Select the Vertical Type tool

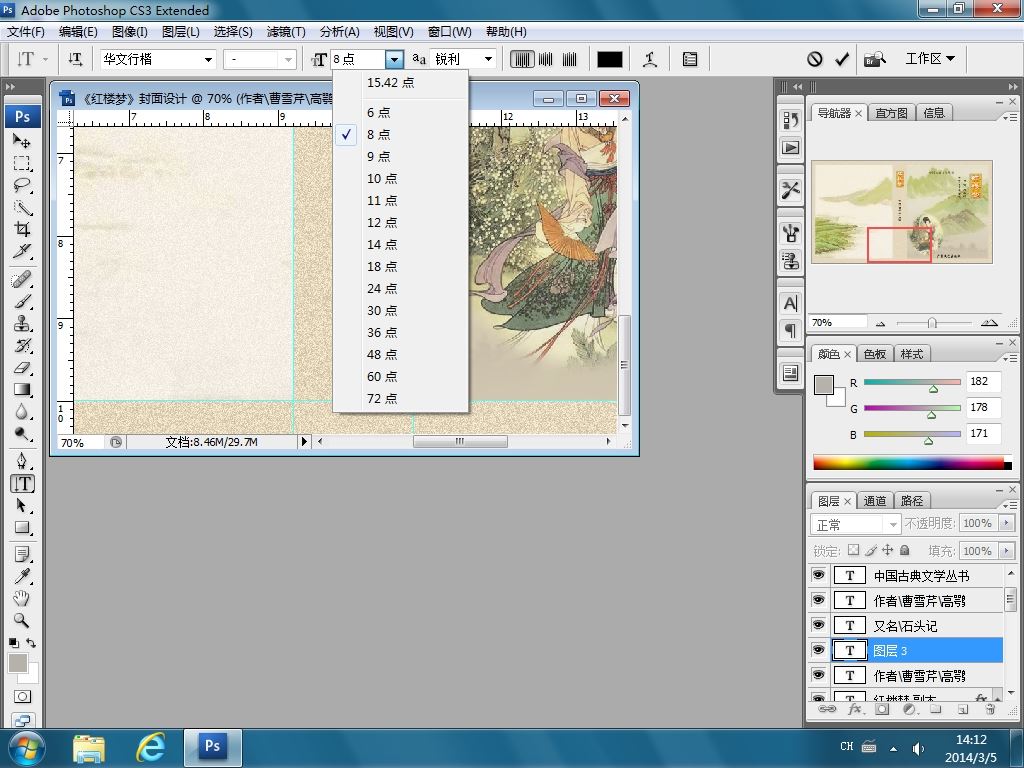(22, 484)
